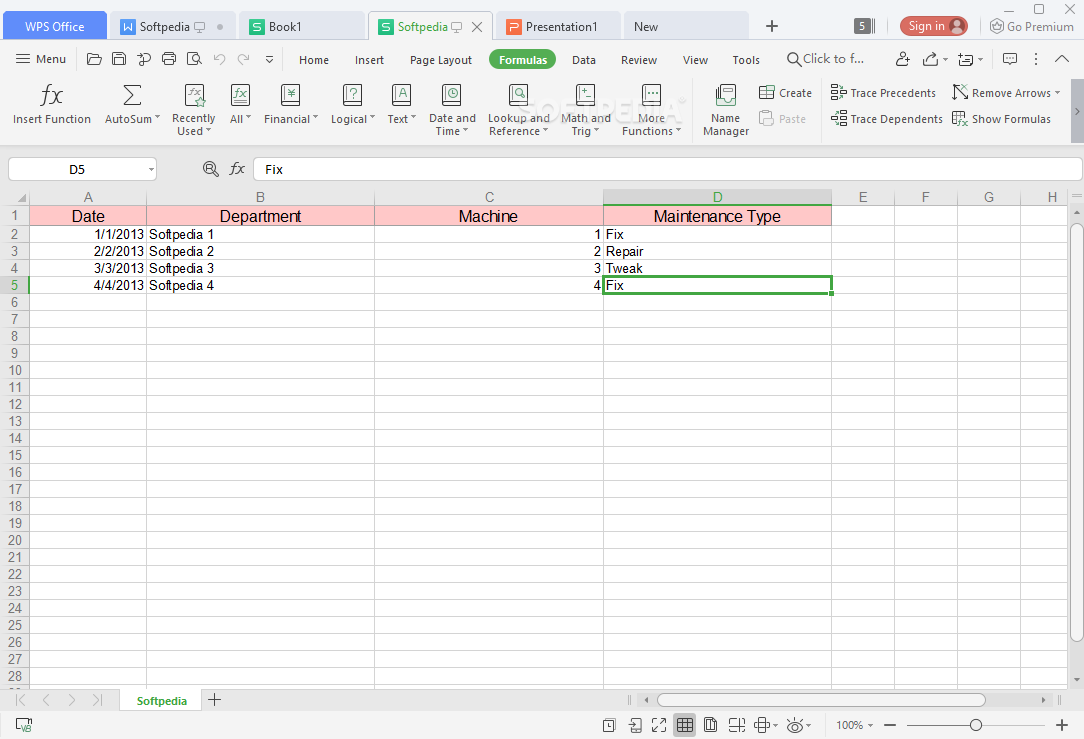Open Logical functions
This screenshot has width=1084, height=739.
click(x=353, y=104)
